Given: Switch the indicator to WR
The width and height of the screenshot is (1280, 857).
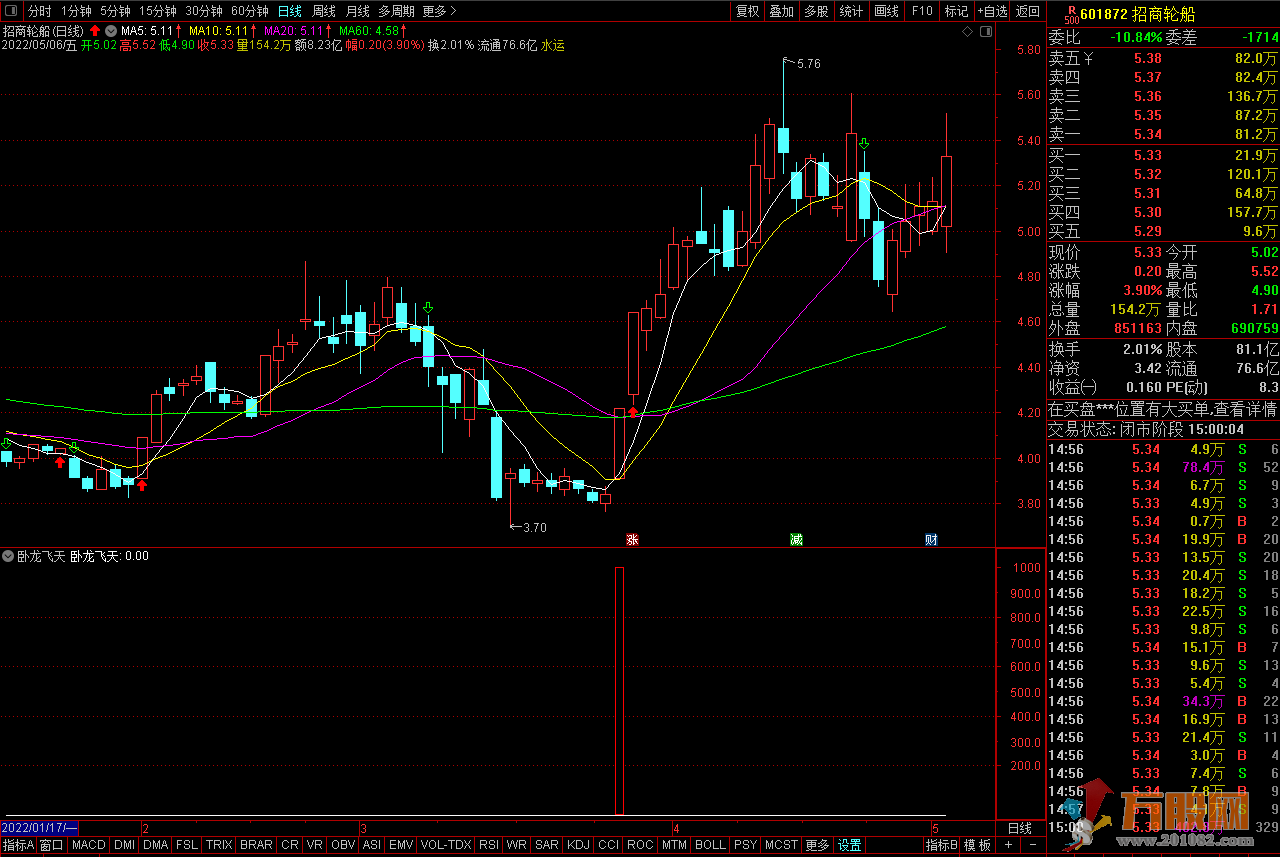Looking at the screenshot, I should pyautogui.click(x=517, y=845).
